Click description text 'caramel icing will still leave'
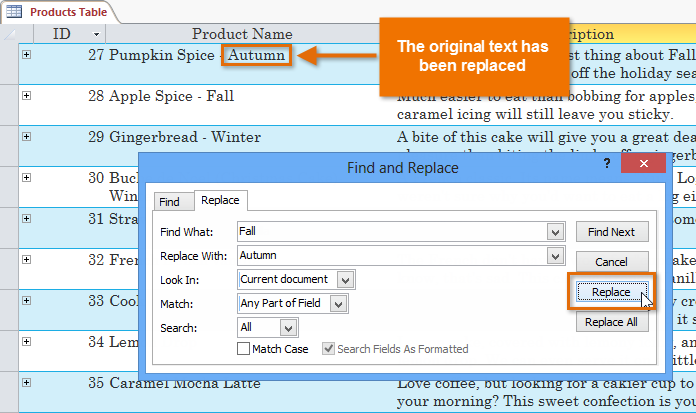Image resolution: width=696 pixels, height=413 pixels. [x=535, y=115]
